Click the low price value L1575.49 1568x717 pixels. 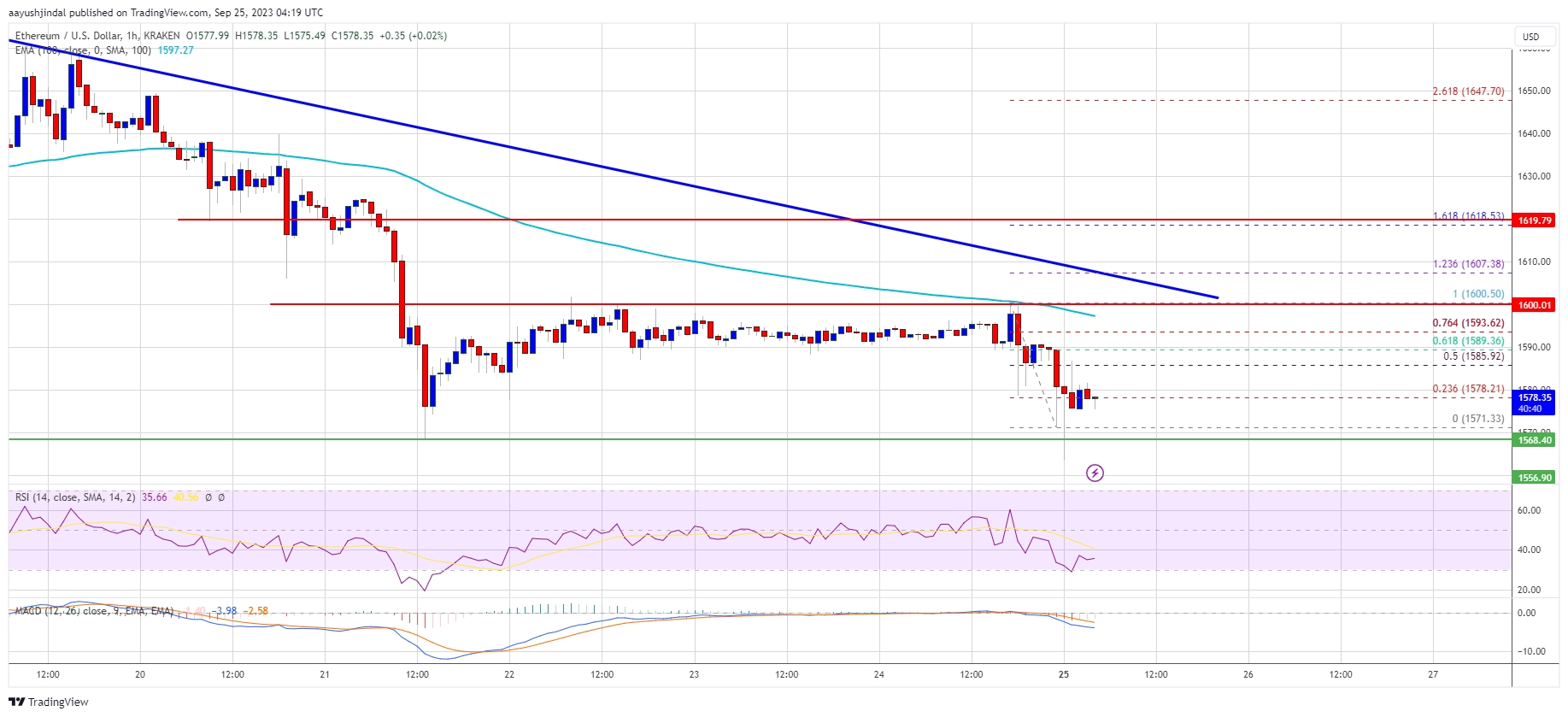304,36
